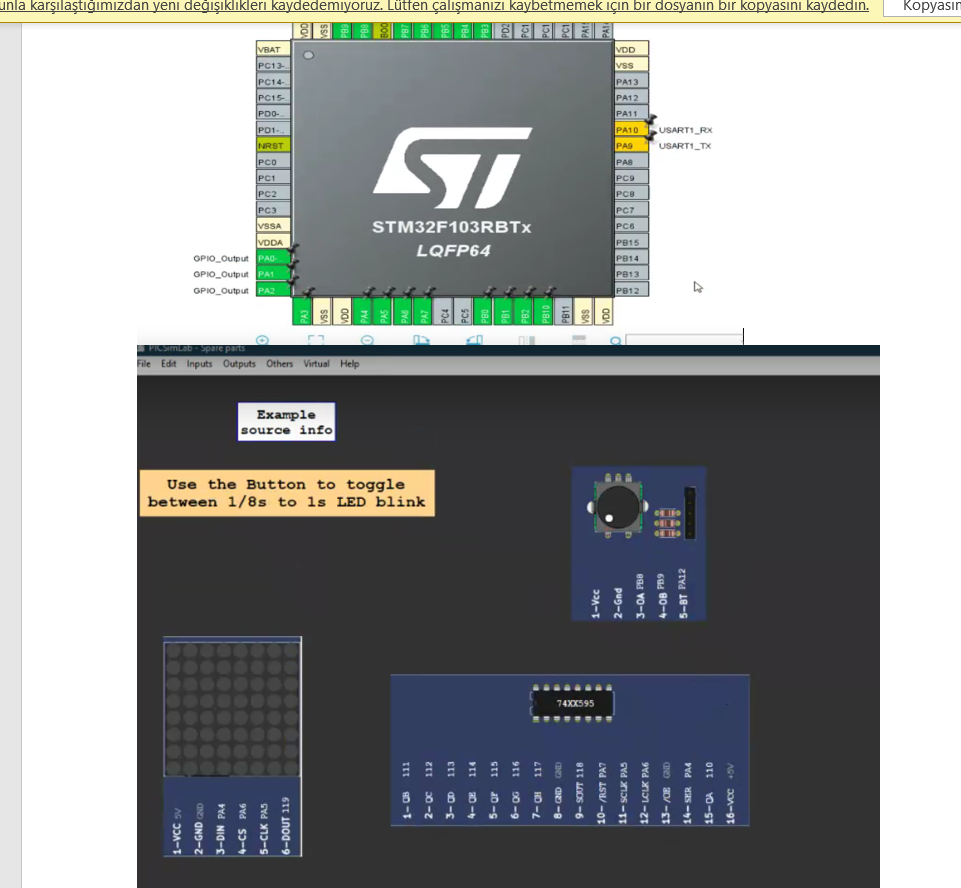Open the signal dropdown for pin PC13
The width and height of the screenshot is (961, 888).
point(270,64)
